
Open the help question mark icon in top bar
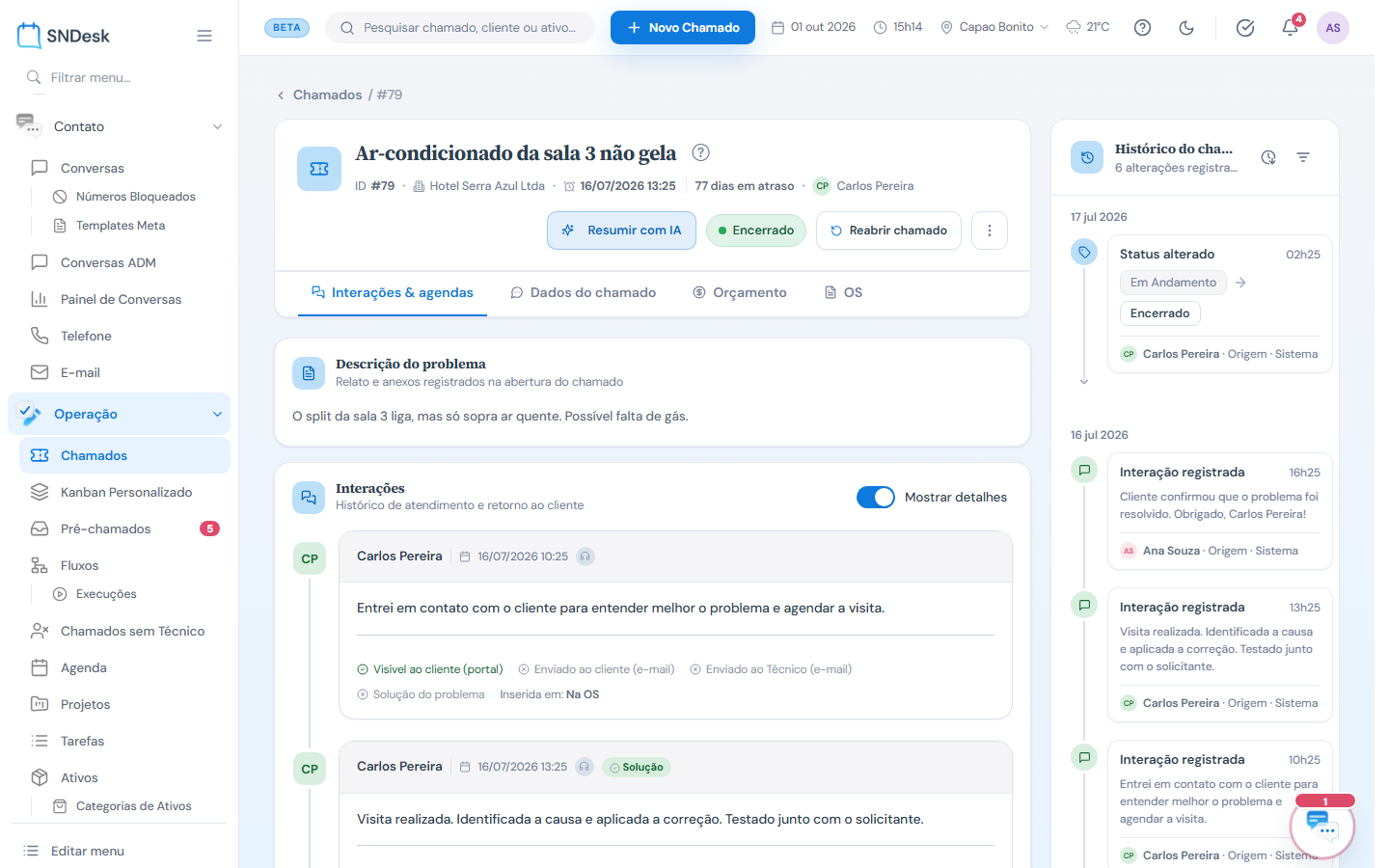click(1142, 28)
